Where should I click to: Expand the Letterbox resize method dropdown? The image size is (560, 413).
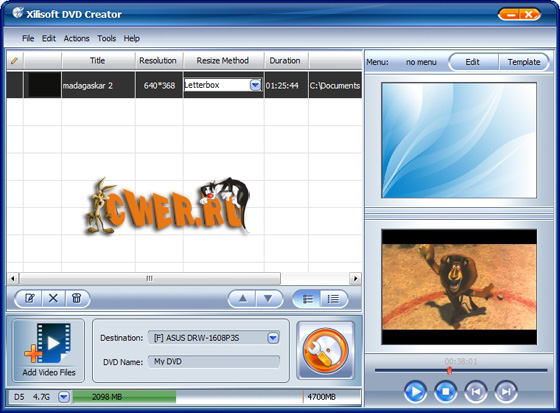tap(255, 85)
